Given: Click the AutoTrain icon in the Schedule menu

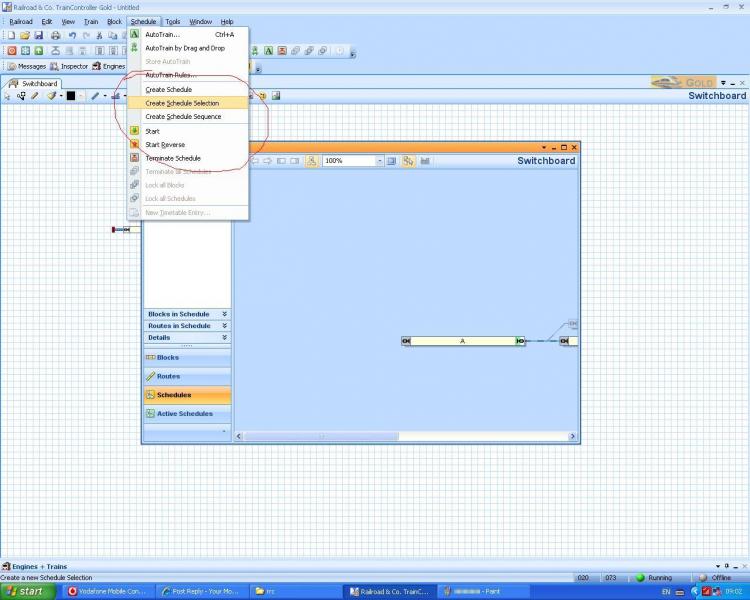Looking at the screenshot, I should (x=134, y=34).
